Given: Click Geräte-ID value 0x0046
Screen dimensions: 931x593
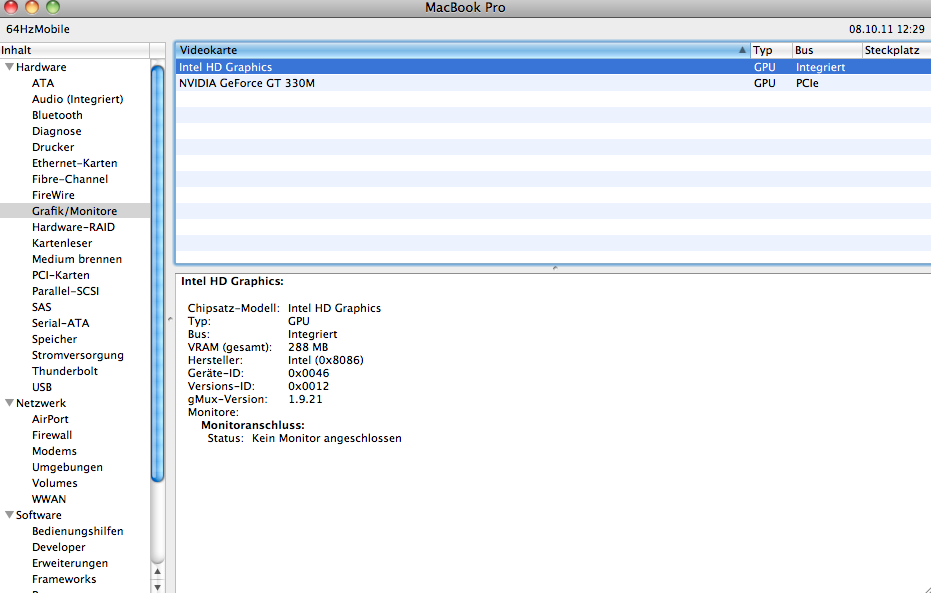Looking at the screenshot, I should (308, 373).
